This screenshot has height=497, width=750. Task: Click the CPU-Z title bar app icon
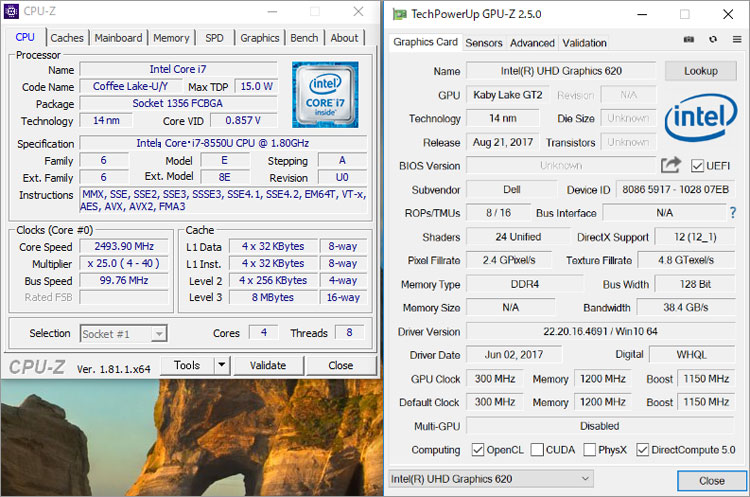[11, 11]
